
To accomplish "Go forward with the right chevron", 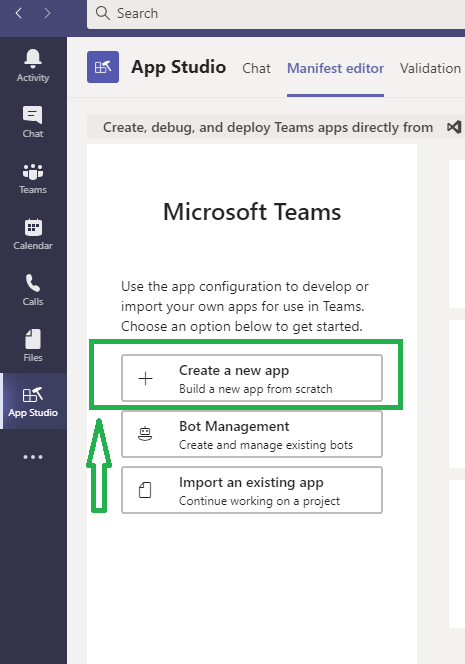I will pos(47,13).
